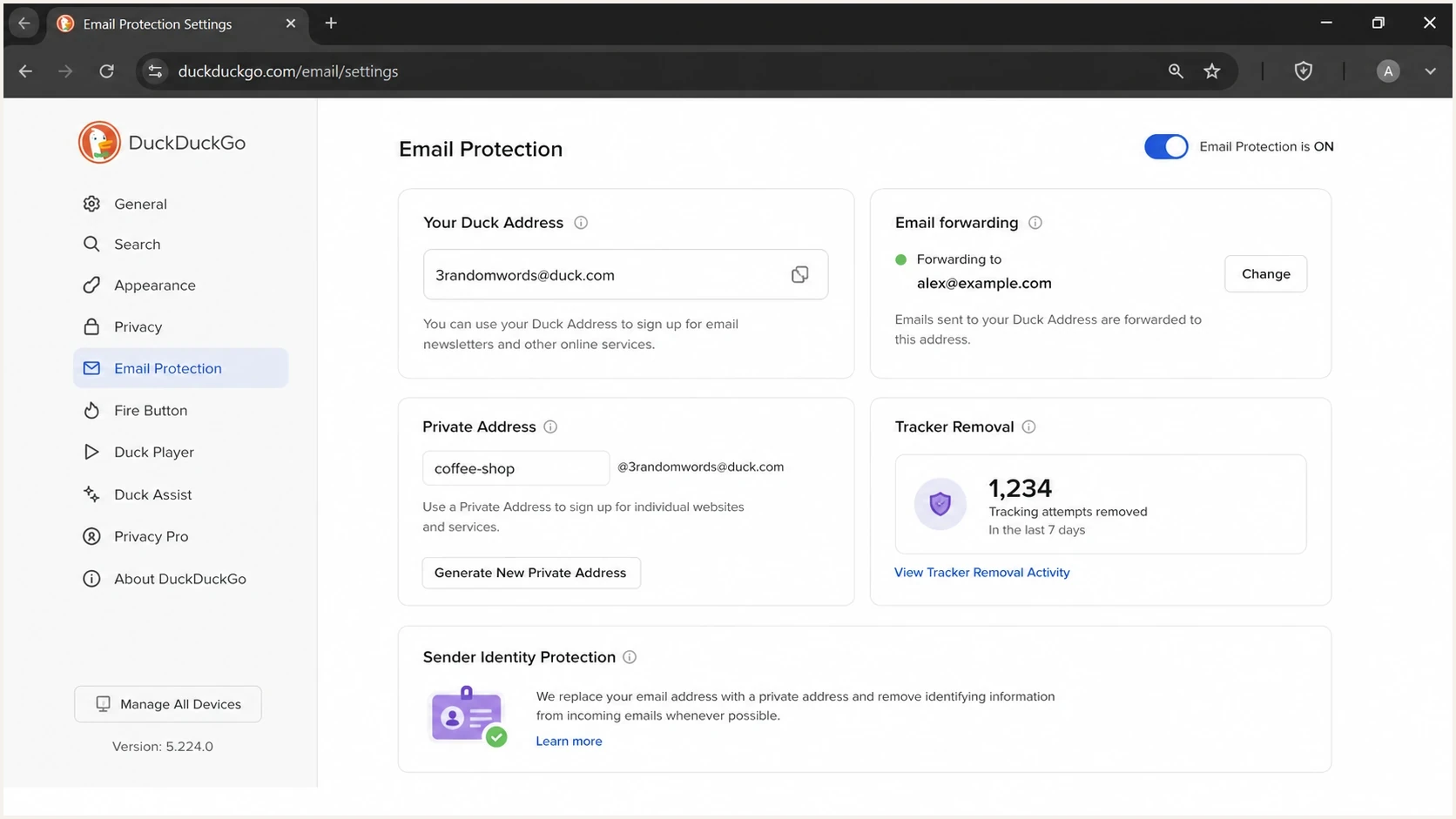Screen dimensions: 1456x819
Task: Click info icon next to Private Address
Action: point(550,426)
